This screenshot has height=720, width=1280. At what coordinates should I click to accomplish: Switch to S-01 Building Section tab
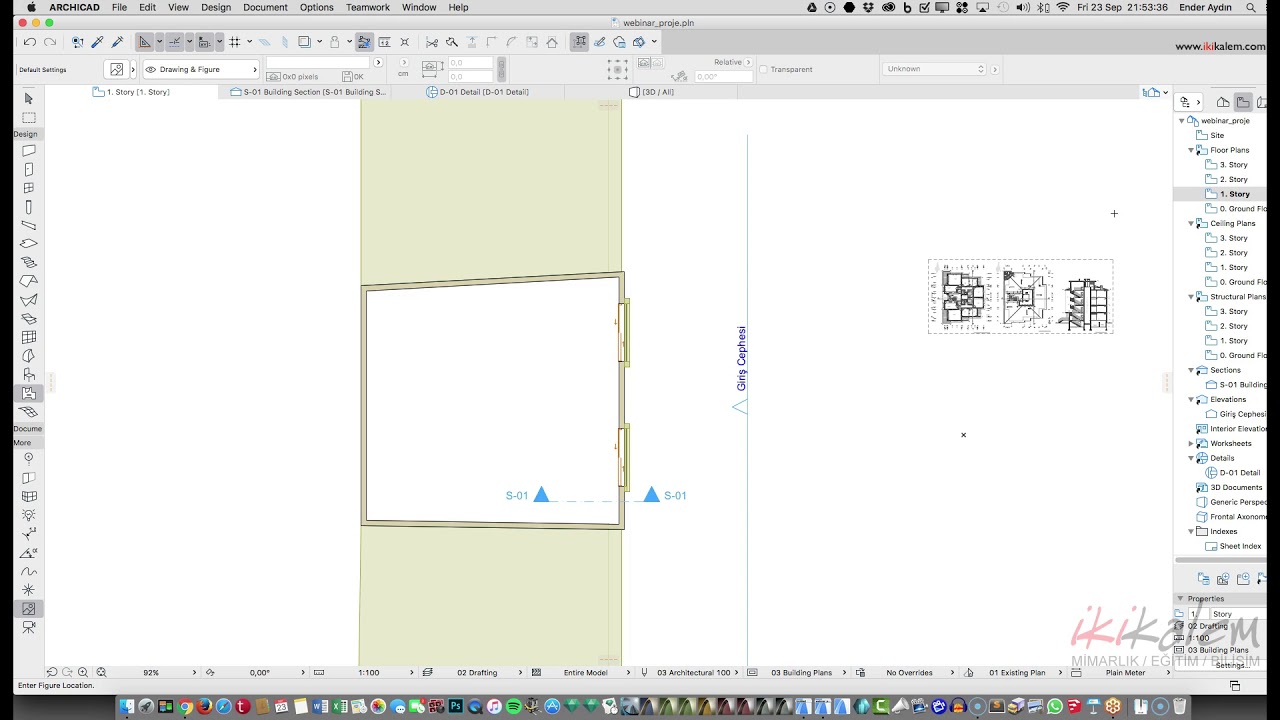click(x=307, y=92)
